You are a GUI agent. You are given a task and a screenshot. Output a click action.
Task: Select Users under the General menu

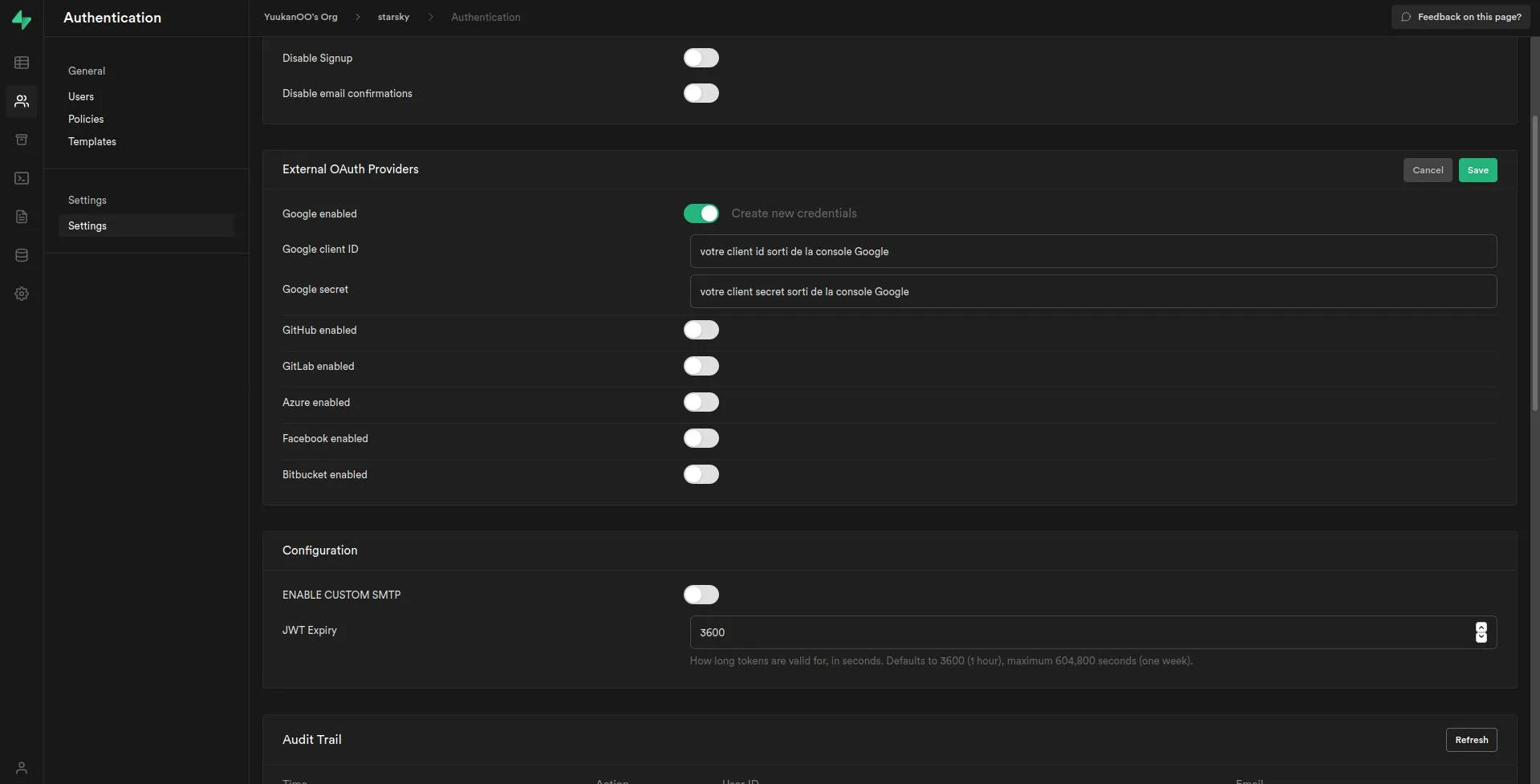coord(80,96)
